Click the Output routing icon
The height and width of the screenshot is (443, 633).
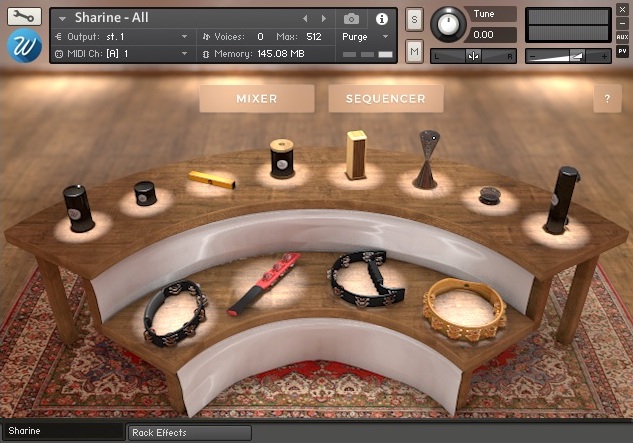pos(59,37)
